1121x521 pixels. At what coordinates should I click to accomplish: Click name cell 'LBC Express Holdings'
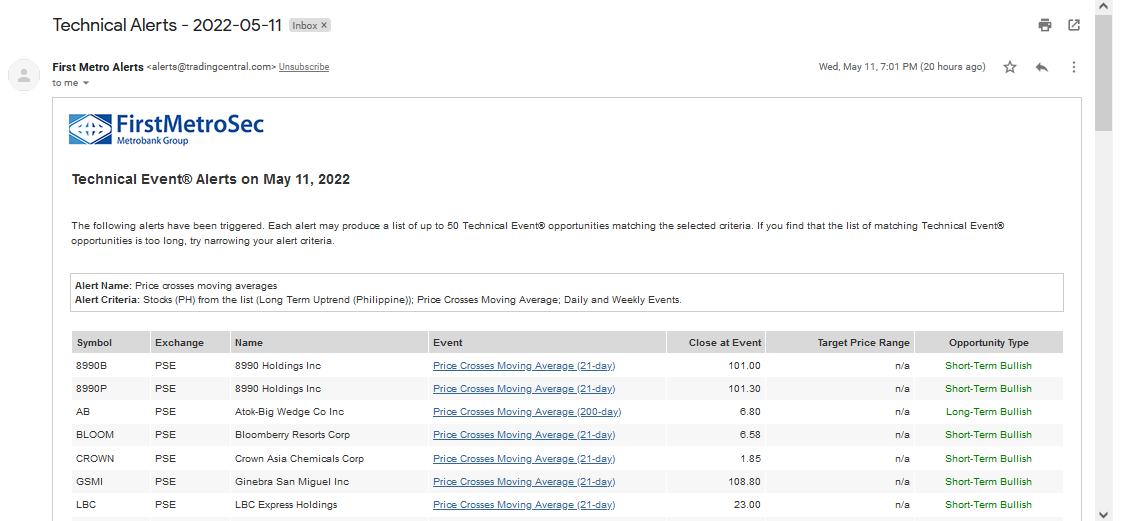pos(286,505)
